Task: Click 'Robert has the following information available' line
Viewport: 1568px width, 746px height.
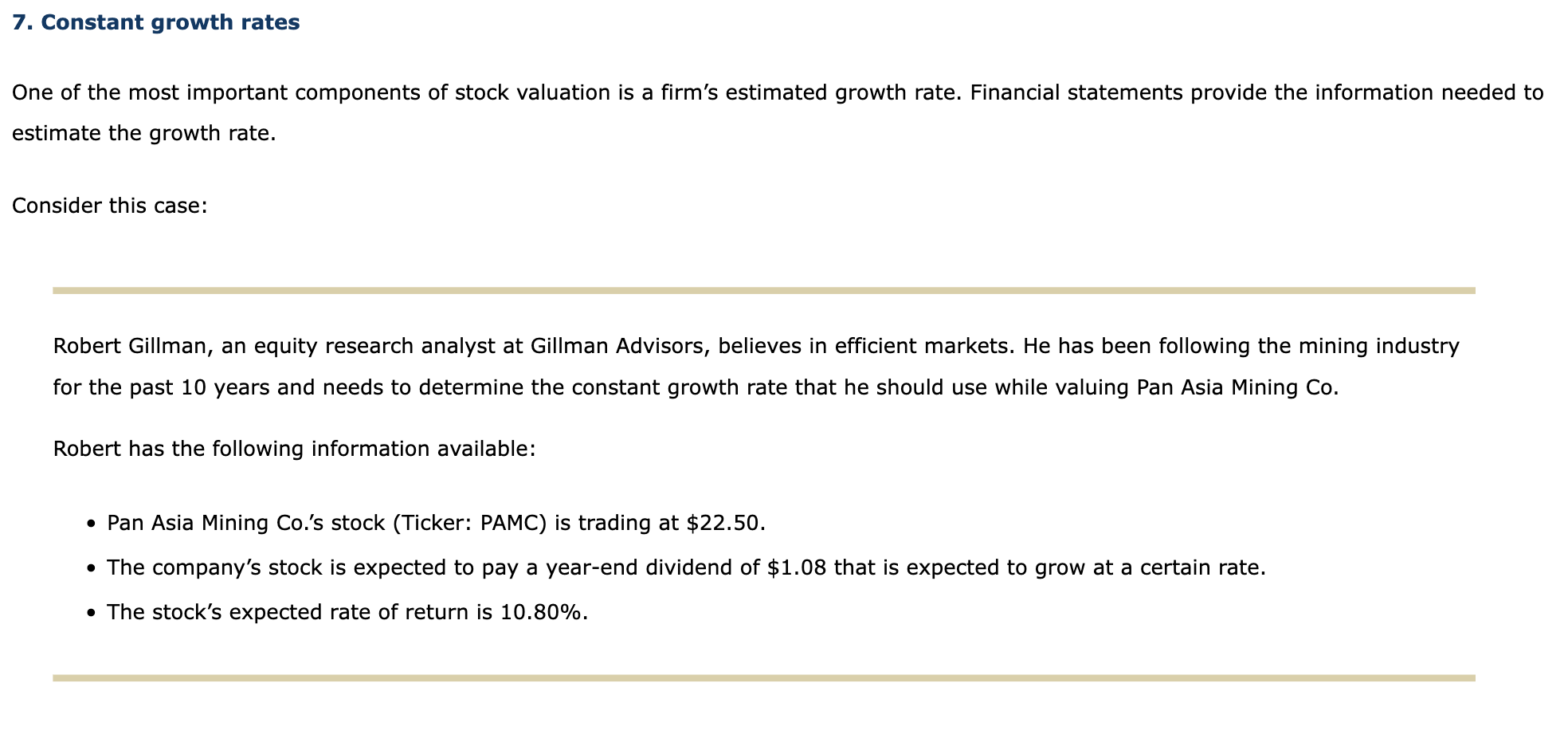Action: pyautogui.click(x=295, y=449)
